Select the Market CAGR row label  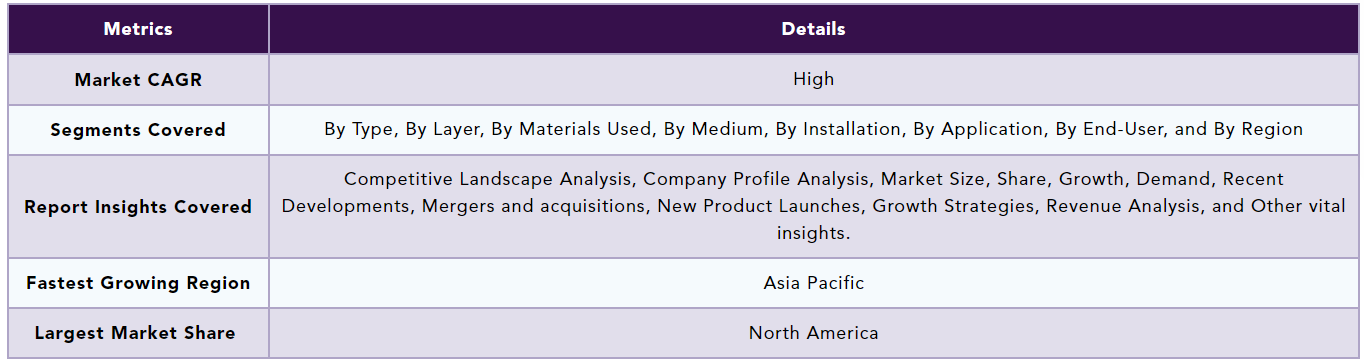tap(138, 79)
